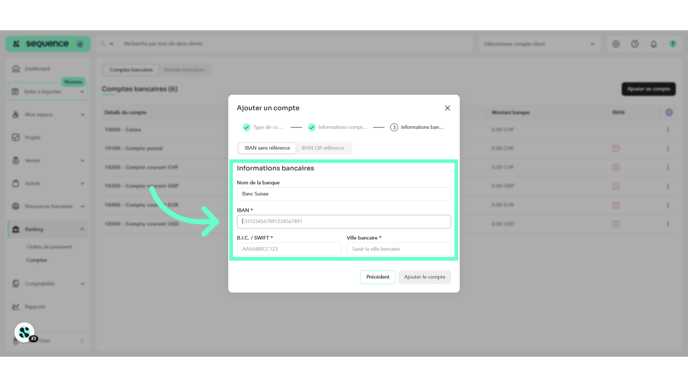Select the IBAN sans référence tab
This screenshot has height=387, width=688.
pyautogui.click(x=267, y=148)
